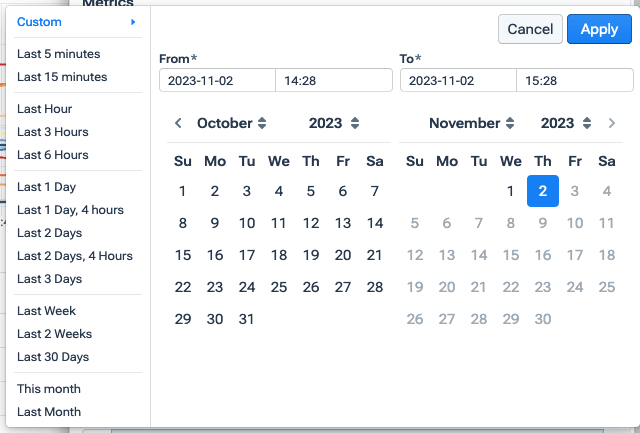This screenshot has height=433, width=640.
Task: Click highlighted November 2 date
Action: (x=543, y=191)
